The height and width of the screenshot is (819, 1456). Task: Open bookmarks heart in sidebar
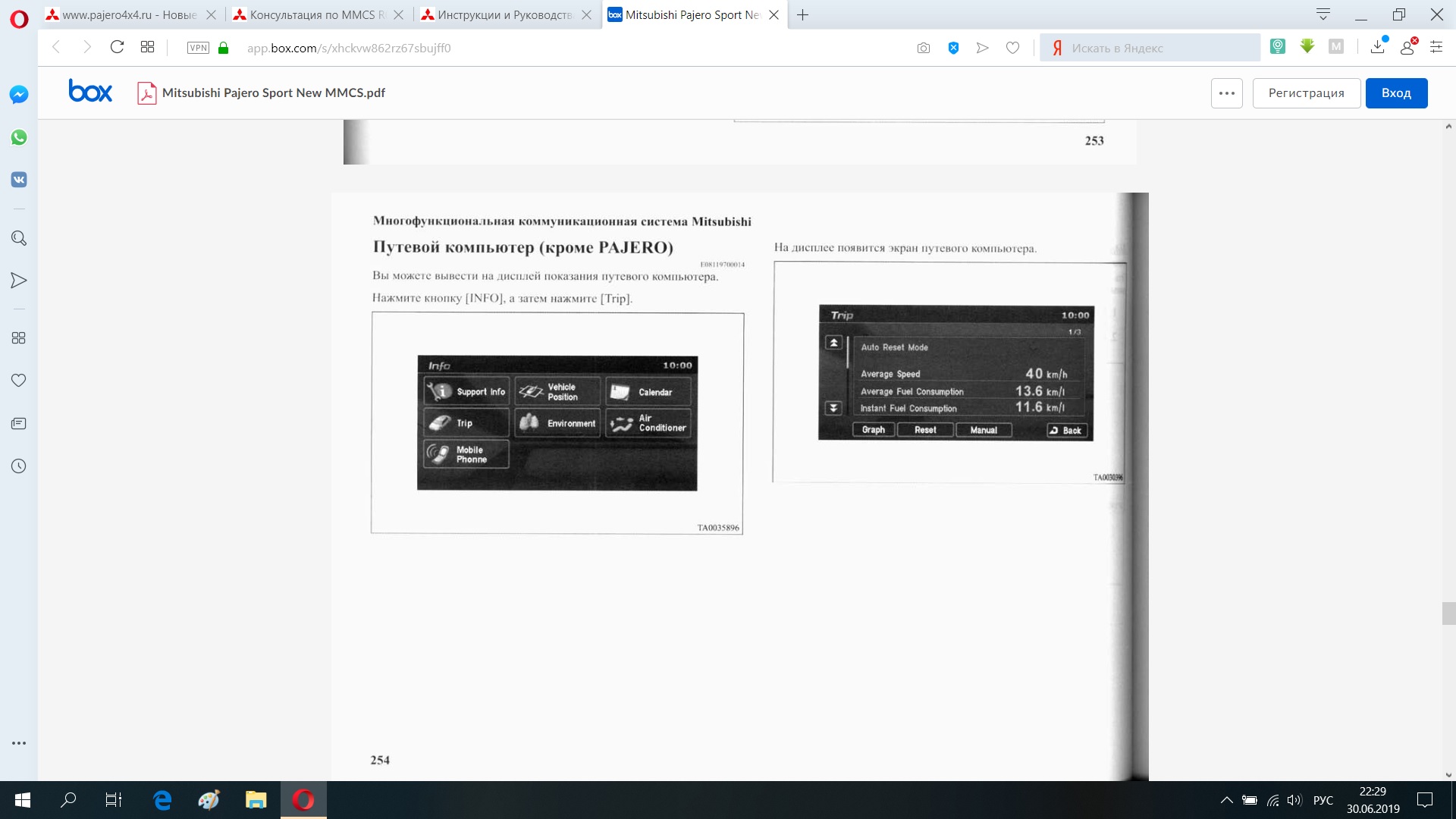click(19, 380)
